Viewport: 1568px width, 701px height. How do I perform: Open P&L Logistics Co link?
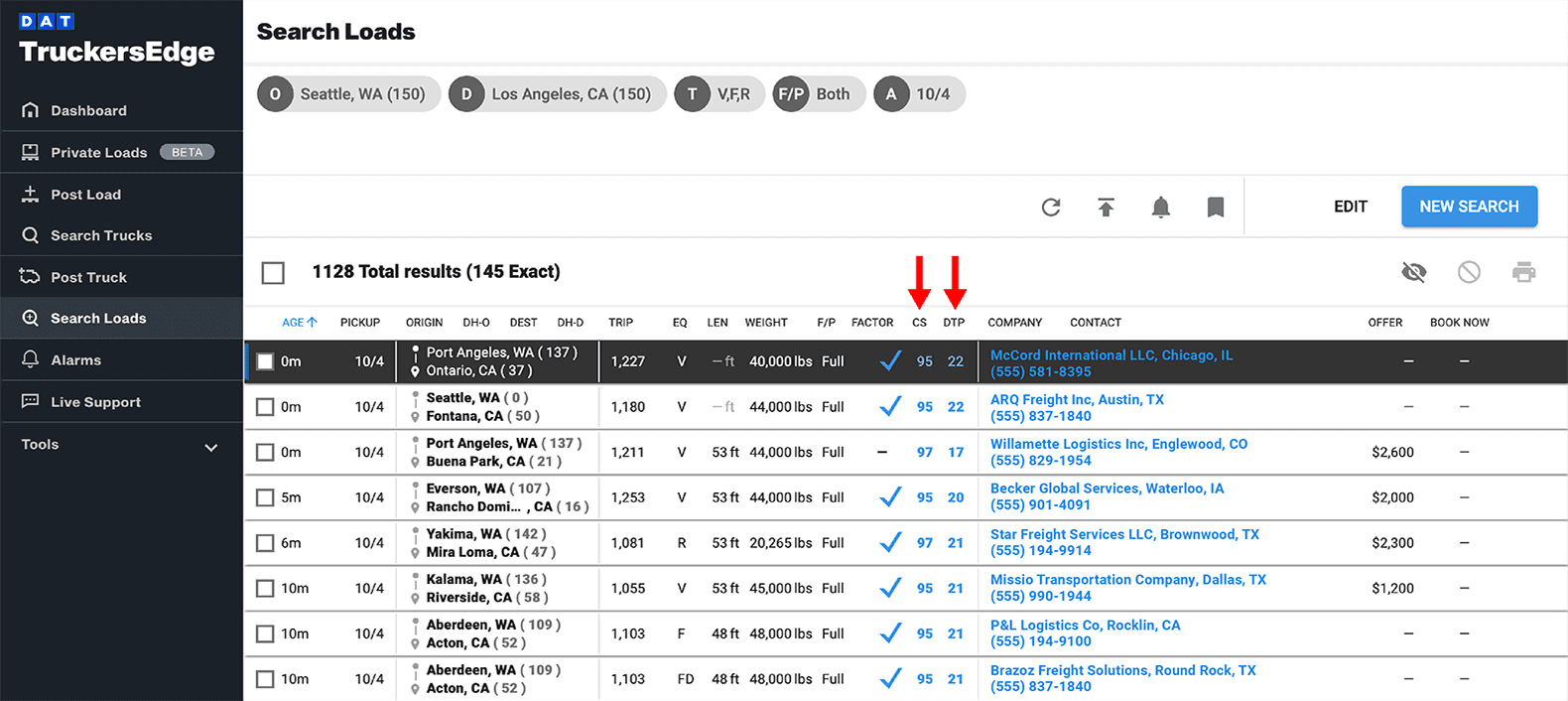(1085, 625)
